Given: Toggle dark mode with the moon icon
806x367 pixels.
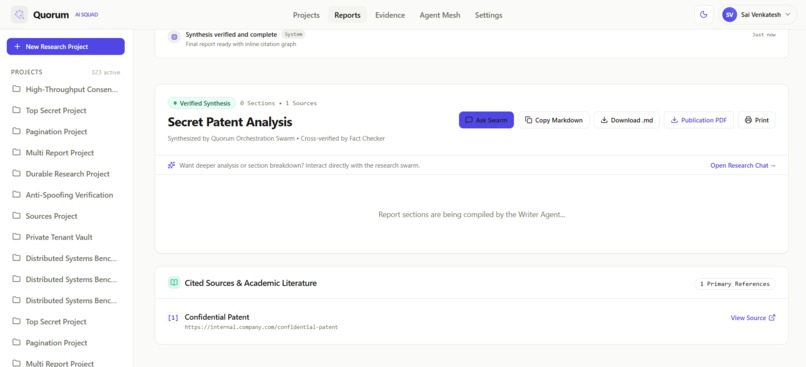Looking at the screenshot, I should click(704, 15).
